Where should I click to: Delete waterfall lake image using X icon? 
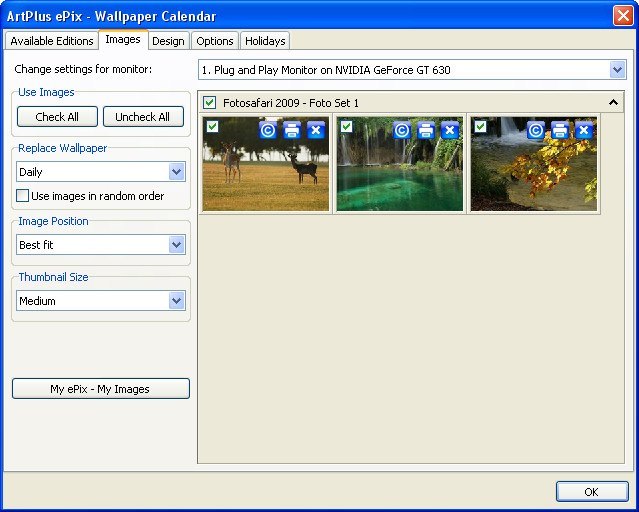click(x=450, y=130)
